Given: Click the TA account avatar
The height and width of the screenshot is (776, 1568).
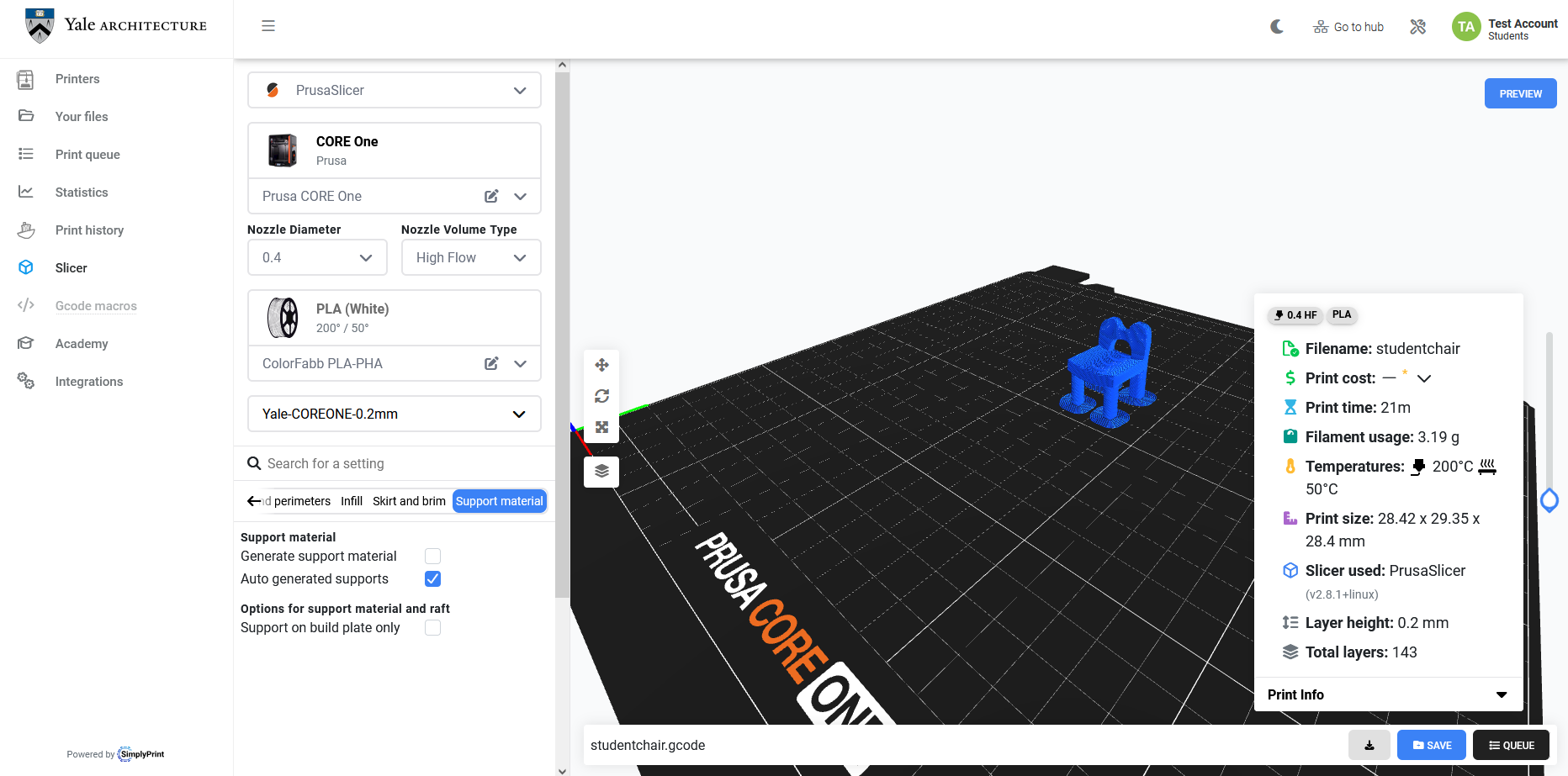Looking at the screenshot, I should point(1466,27).
